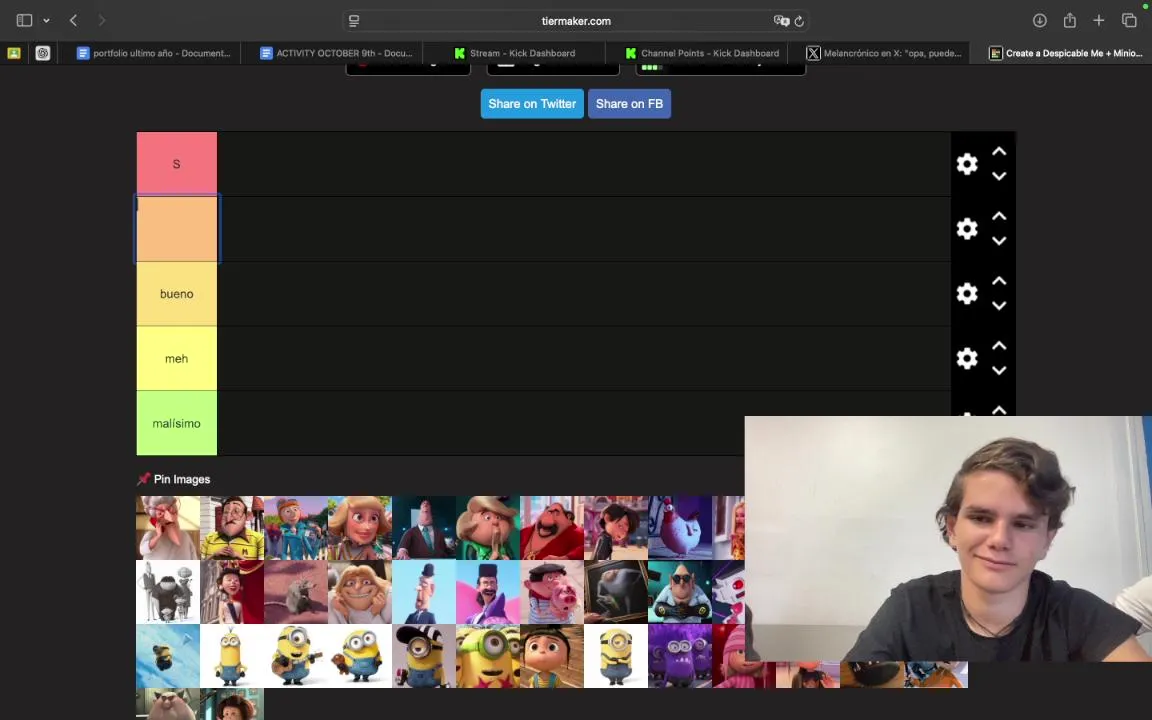The height and width of the screenshot is (720, 1152).
Task: Select the old lady with glasses image
Action: tap(168, 528)
